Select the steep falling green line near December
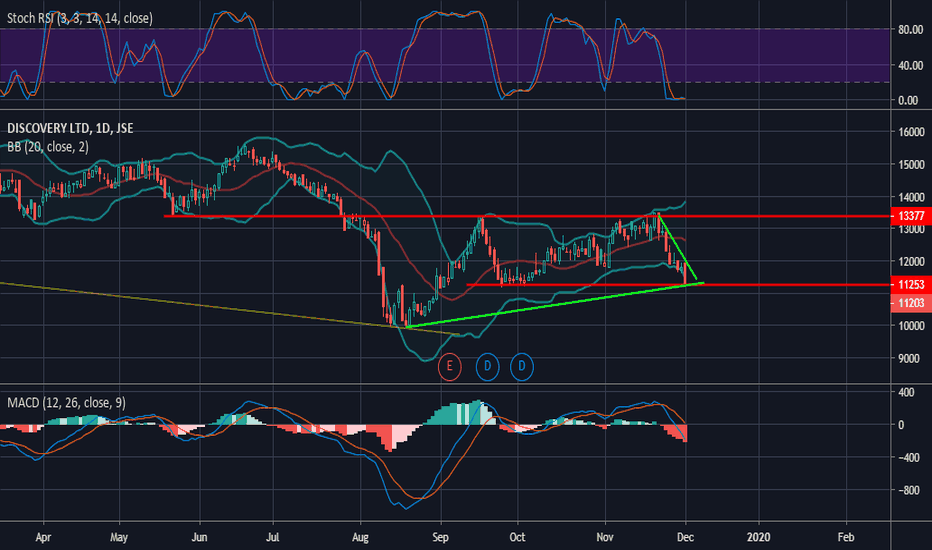This screenshot has width=932, height=550. [678, 247]
